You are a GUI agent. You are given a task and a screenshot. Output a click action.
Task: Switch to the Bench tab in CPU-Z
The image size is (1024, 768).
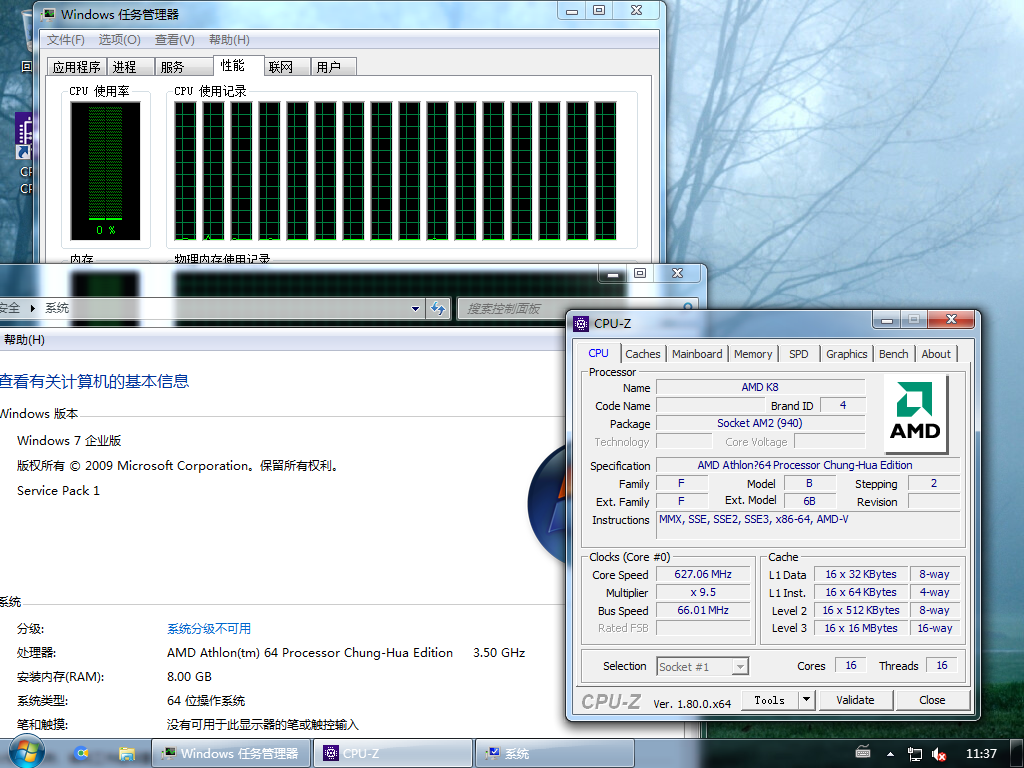893,353
